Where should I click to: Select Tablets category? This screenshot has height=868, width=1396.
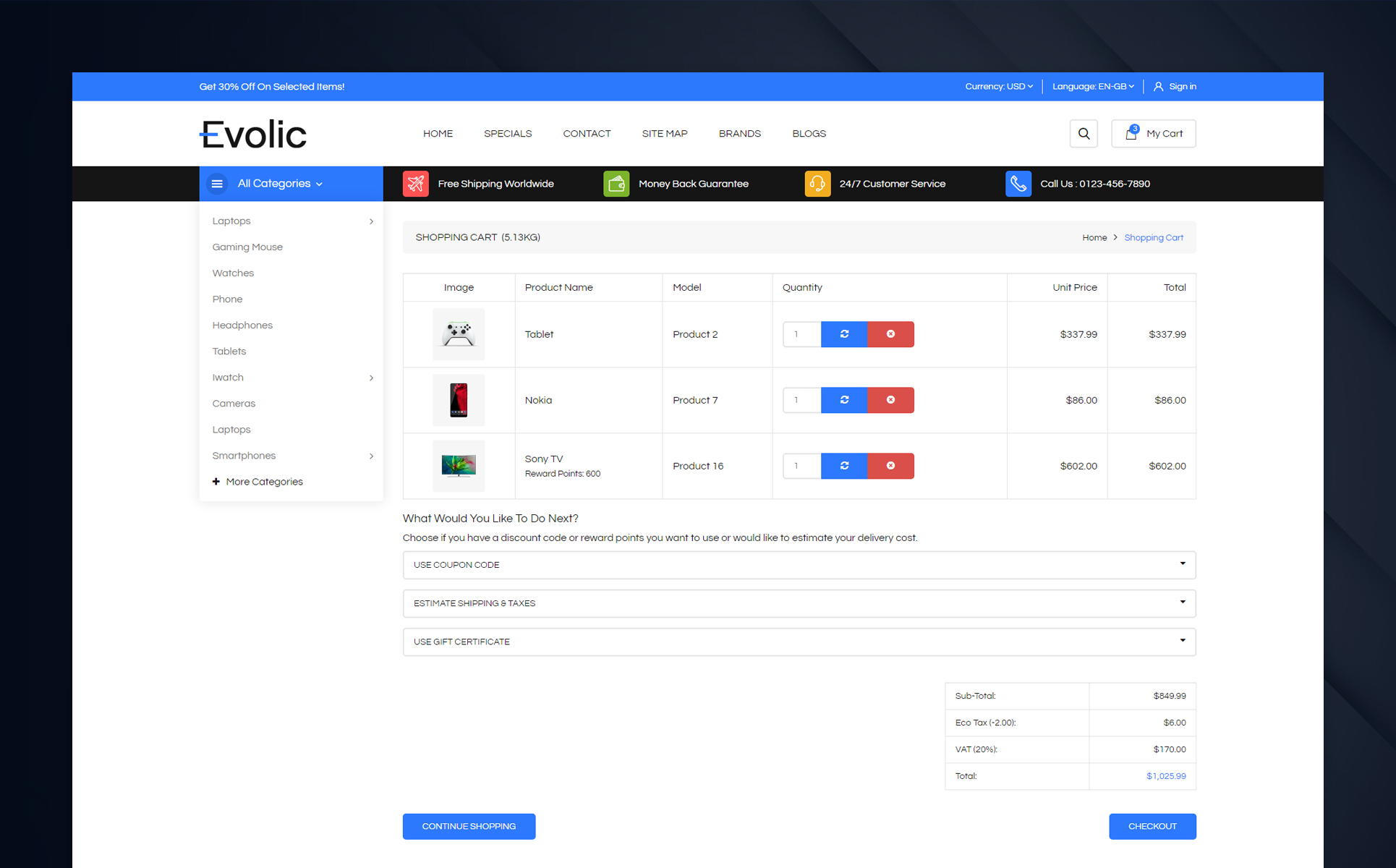[x=229, y=352]
